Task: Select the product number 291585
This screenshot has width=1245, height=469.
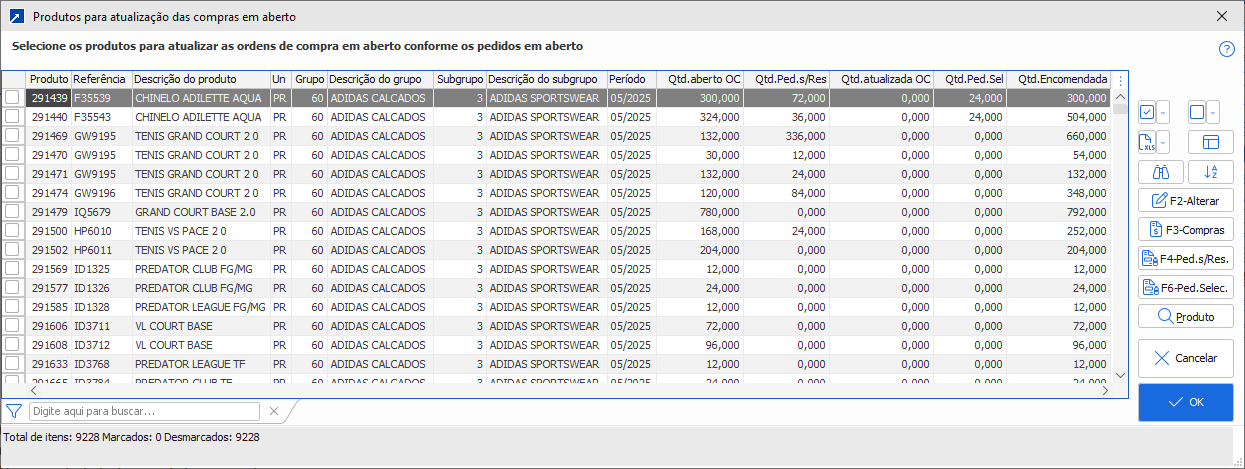Action: pyautogui.click(x=49, y=307)
